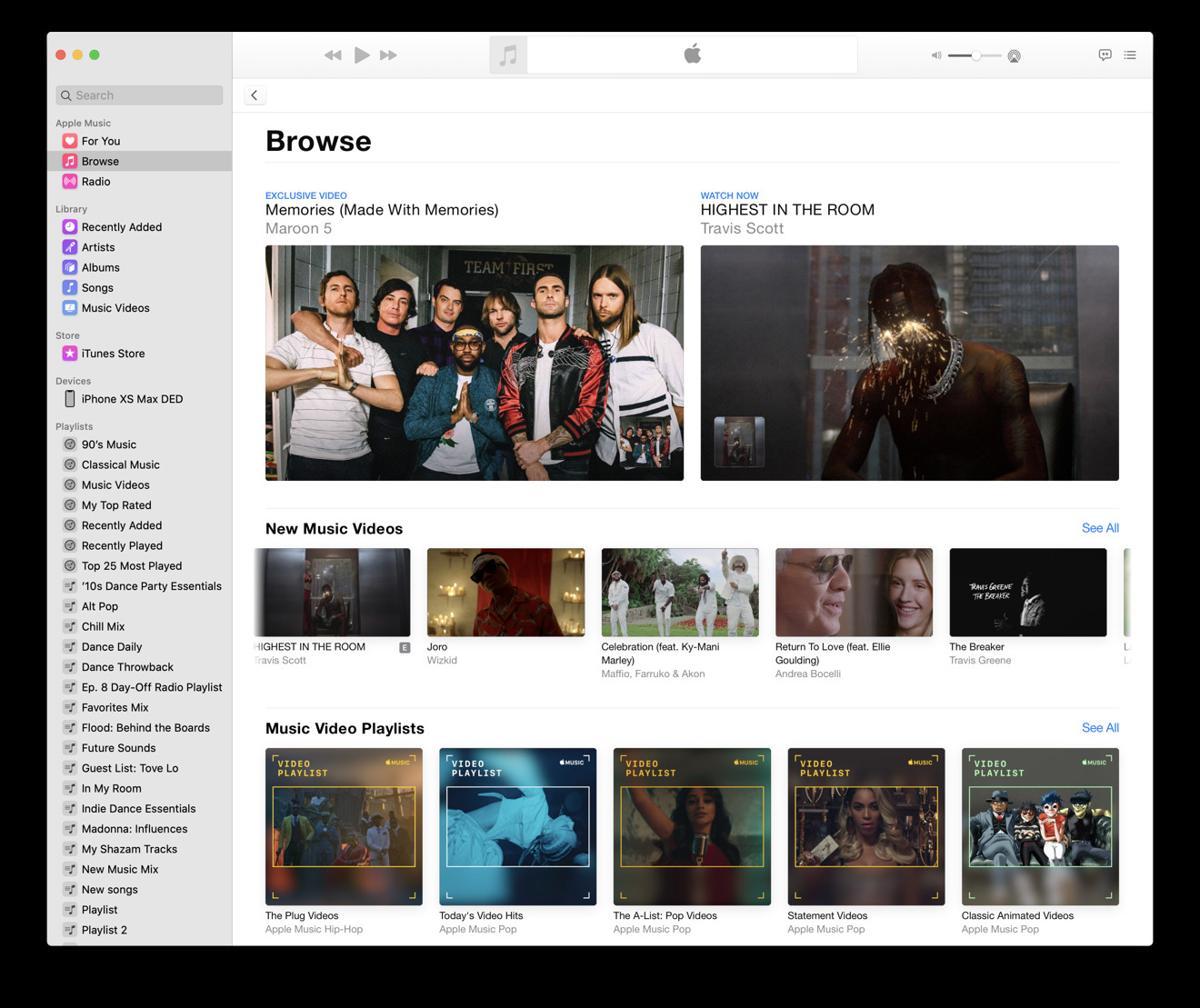Go back with the chevron button
1200x1008 pixels.
point(255,95)
